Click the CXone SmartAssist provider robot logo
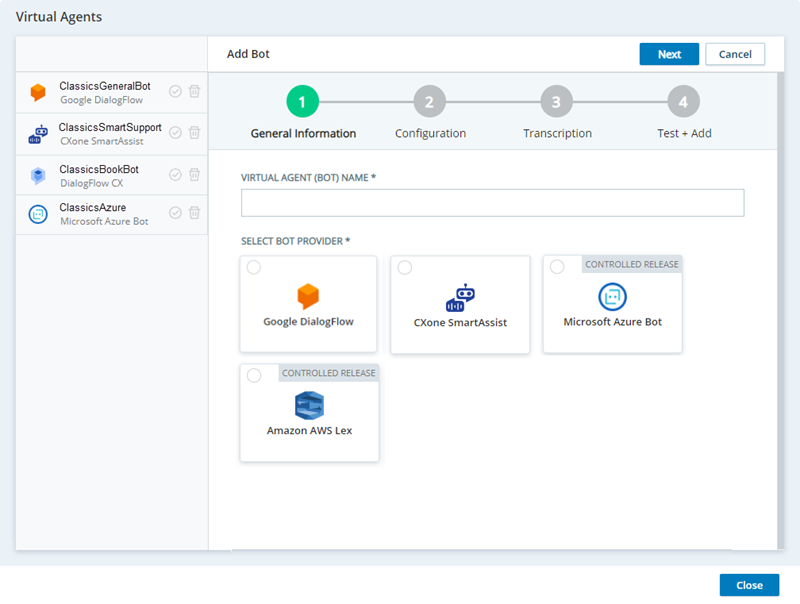Viewport: 800px width, 604px height. (460, 298)
